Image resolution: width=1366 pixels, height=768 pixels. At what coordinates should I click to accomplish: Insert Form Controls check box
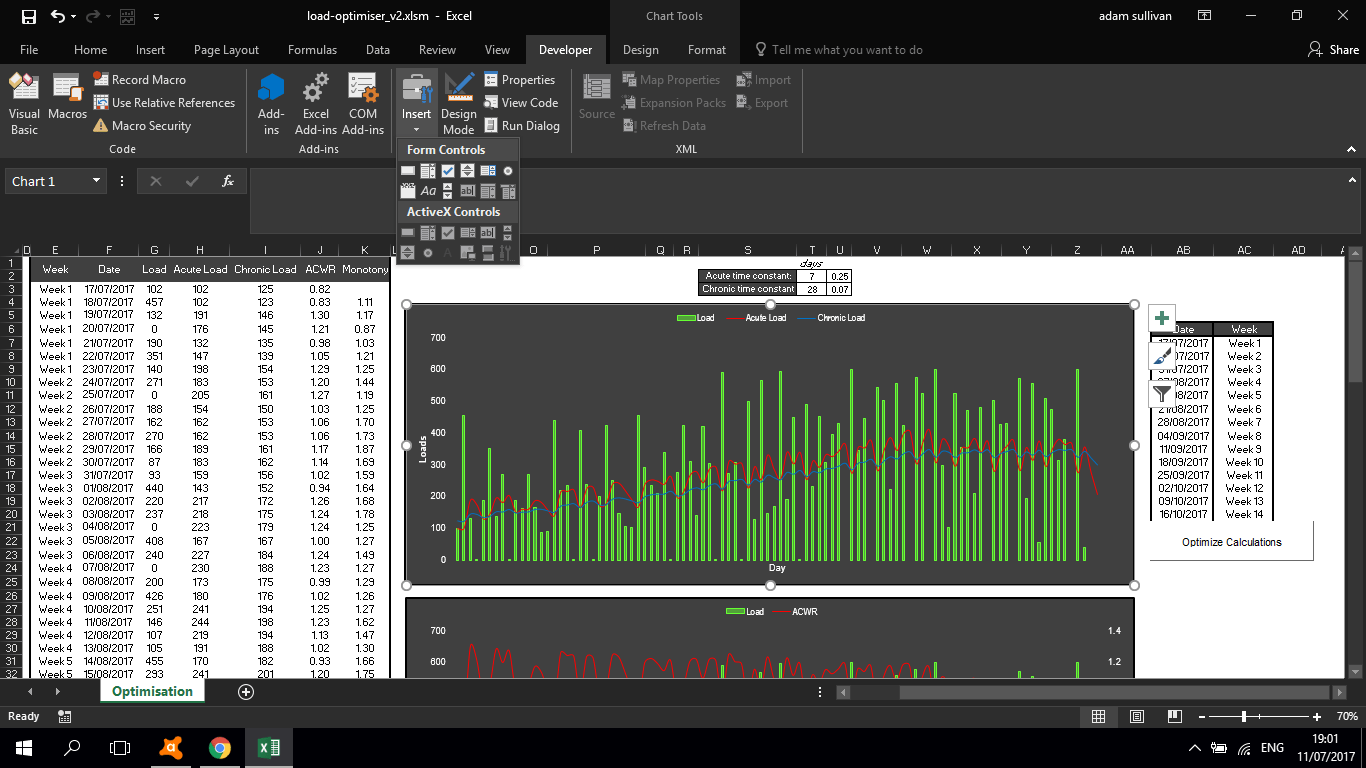pos(448,171)
